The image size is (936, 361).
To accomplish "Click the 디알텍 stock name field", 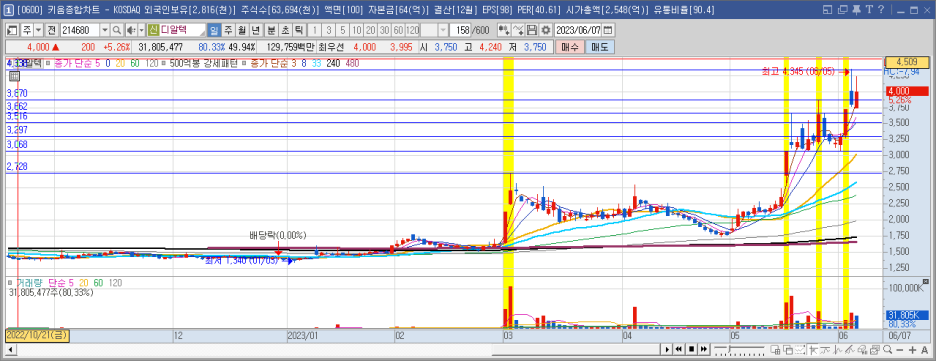I will [x=182, y=30].
